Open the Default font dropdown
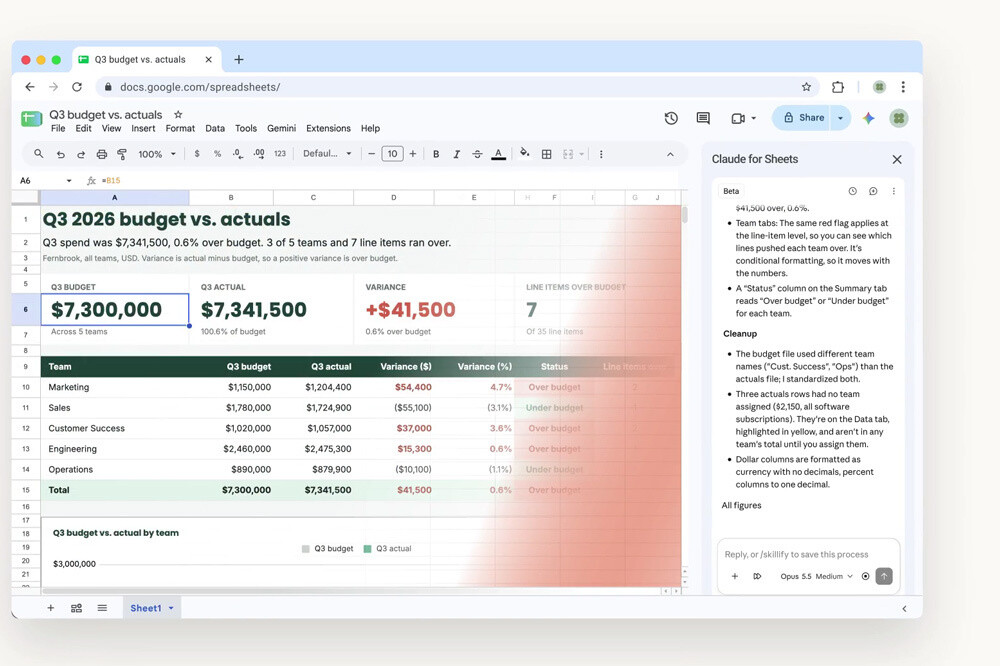The height and width of the screenshot is (666, 1000). (x=327, y=154)
